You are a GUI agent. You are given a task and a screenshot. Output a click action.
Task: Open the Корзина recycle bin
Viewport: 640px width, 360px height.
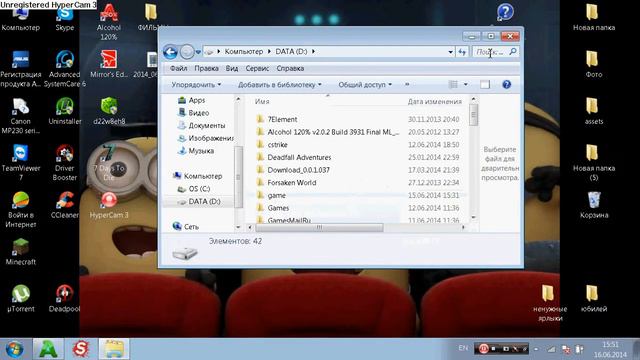coord(594,205)
